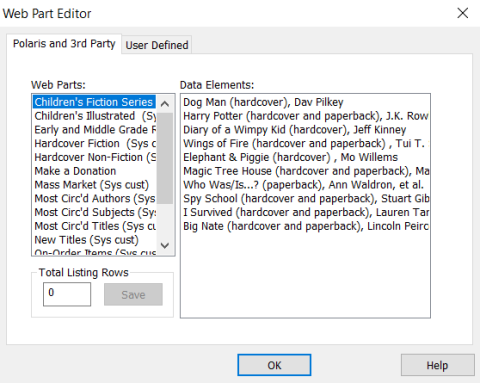Select Spy School data element
This screenshot has height=383, width=480.
point(305,198)
